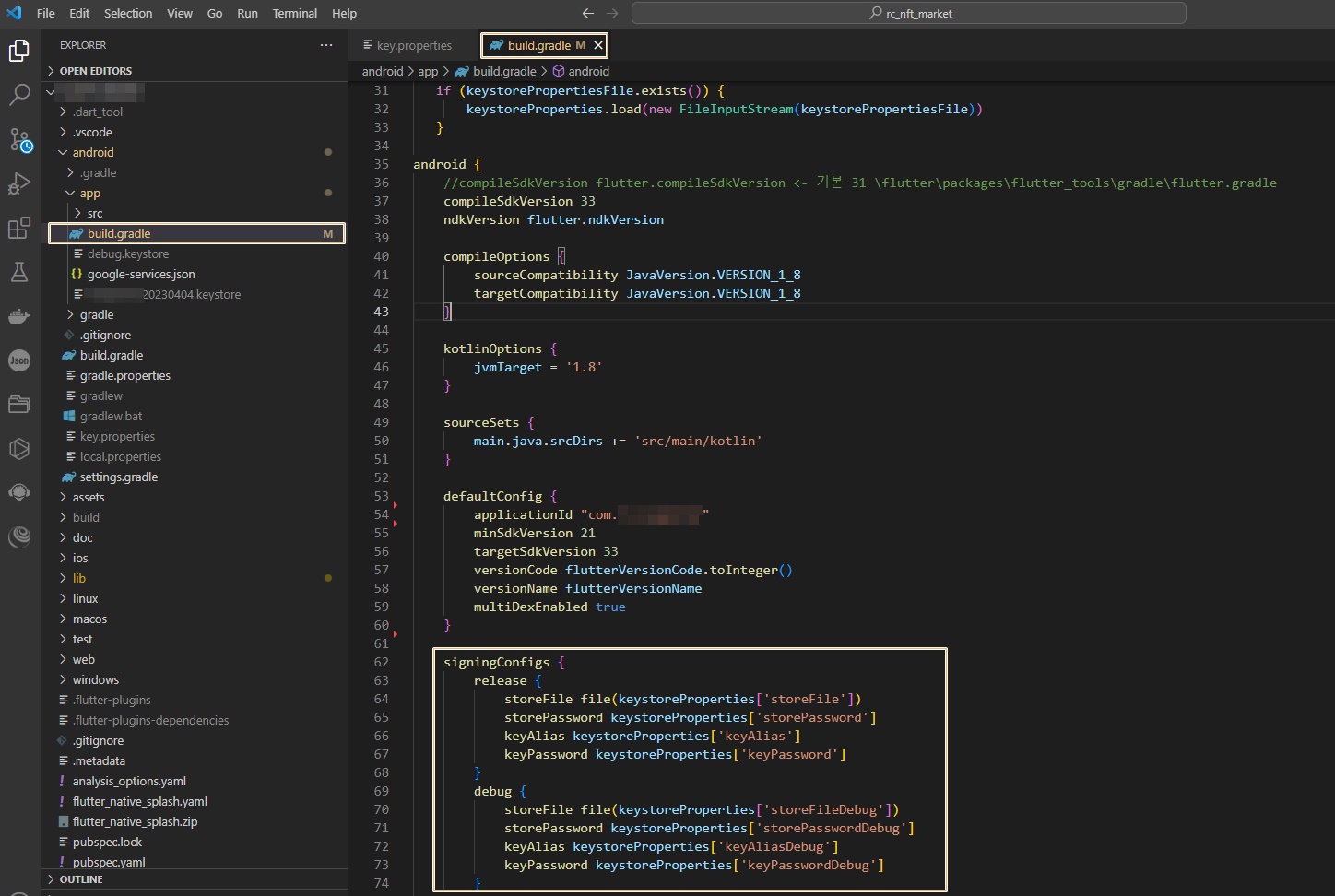Open the Explorer view in activity bar
1335x896 pixels.
[19, 51]
